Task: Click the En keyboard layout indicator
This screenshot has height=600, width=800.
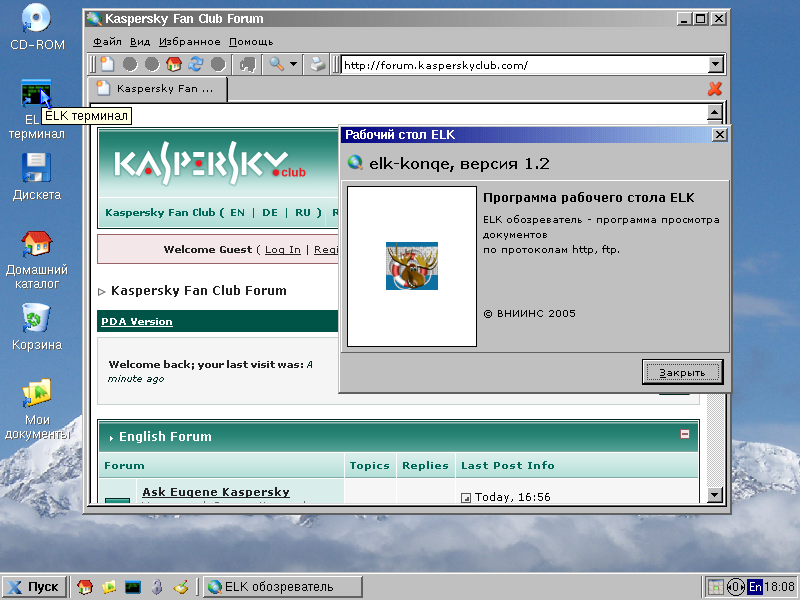Action: tap(755, 587)
